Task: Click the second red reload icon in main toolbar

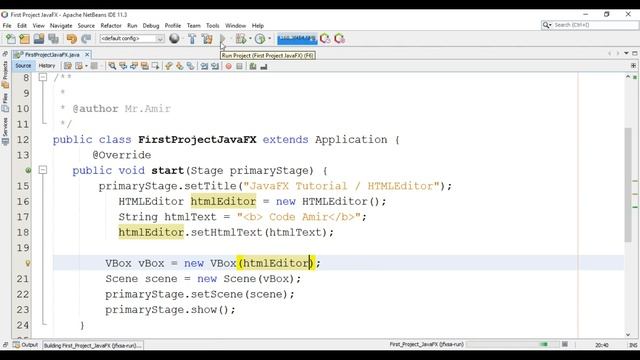Action: [340, 39]
